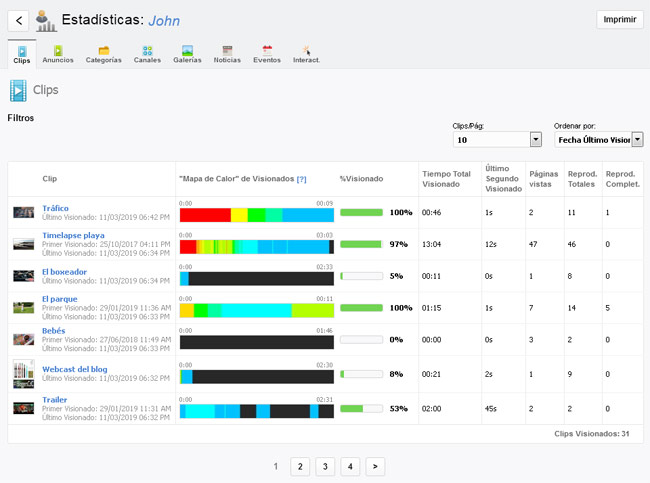Click the Trailer heat map bar
Screen dimensions: 650x483
coord(257,411)
